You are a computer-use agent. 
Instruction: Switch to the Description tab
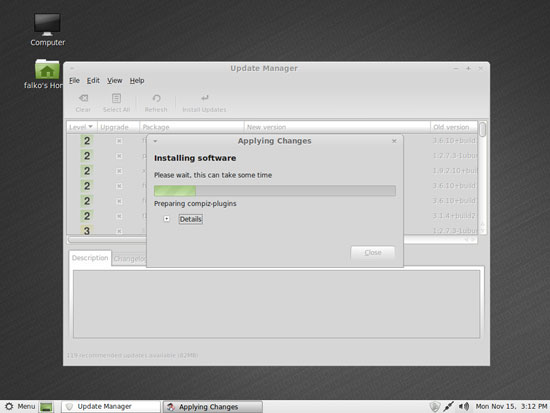[x=90, y=258]
